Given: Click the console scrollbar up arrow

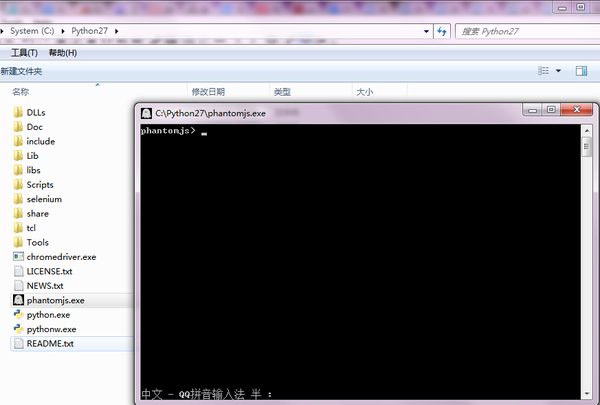Looking at the screenshot, I should click(x=587, y=131).
